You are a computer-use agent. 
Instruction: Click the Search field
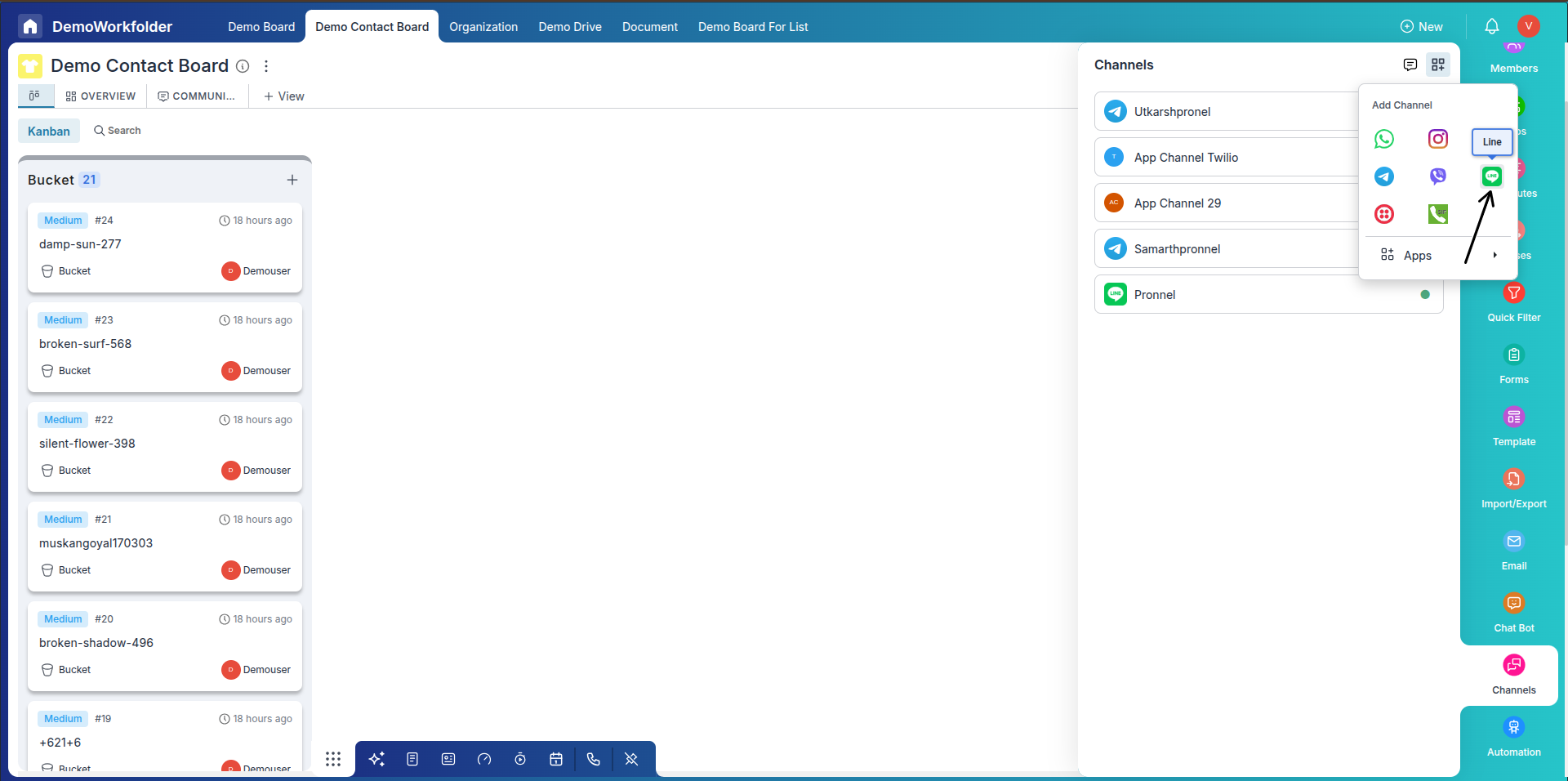[118, 131]
